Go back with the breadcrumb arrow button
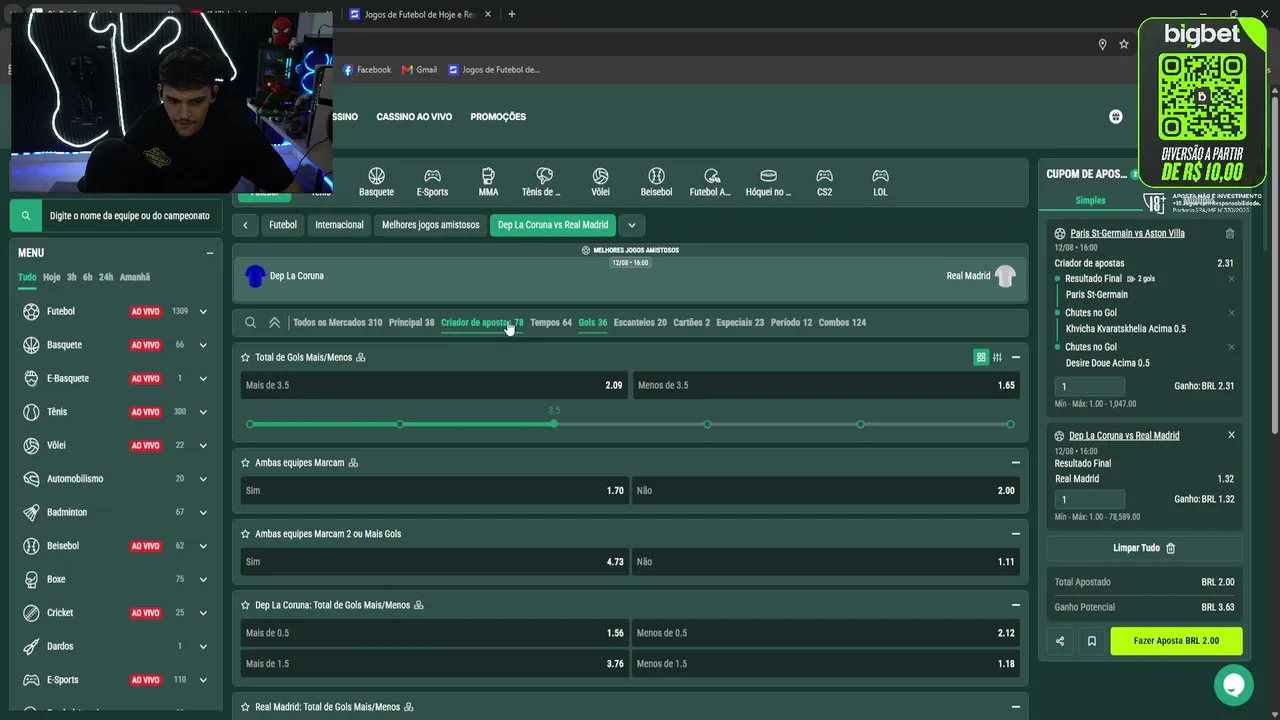The image size is (1280, 720). (x=245, y=225)
